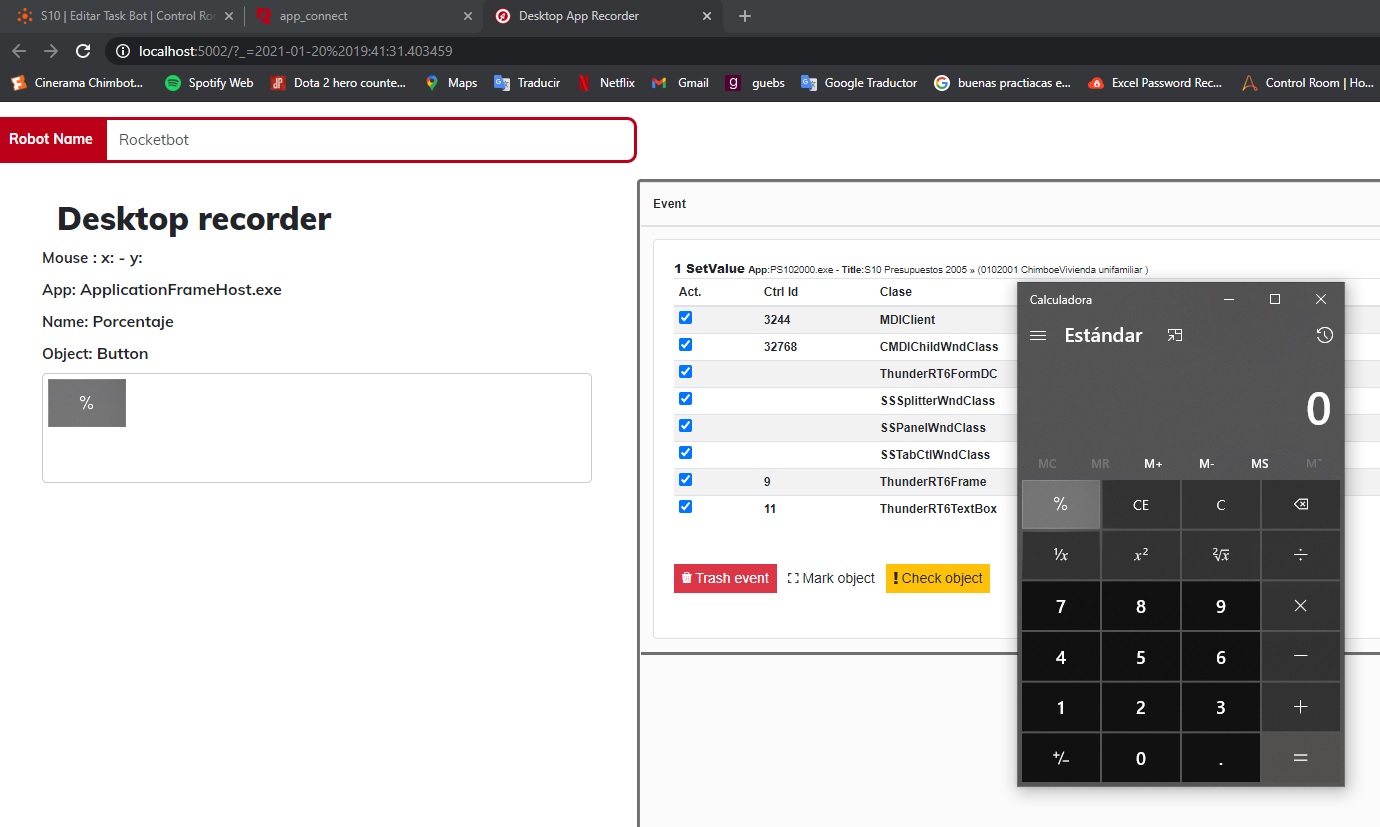Uncheck the SSPanelWndClass row checkbox
Image resolution: width=1380 pixels, height=827 pixels.
[685, 426]
